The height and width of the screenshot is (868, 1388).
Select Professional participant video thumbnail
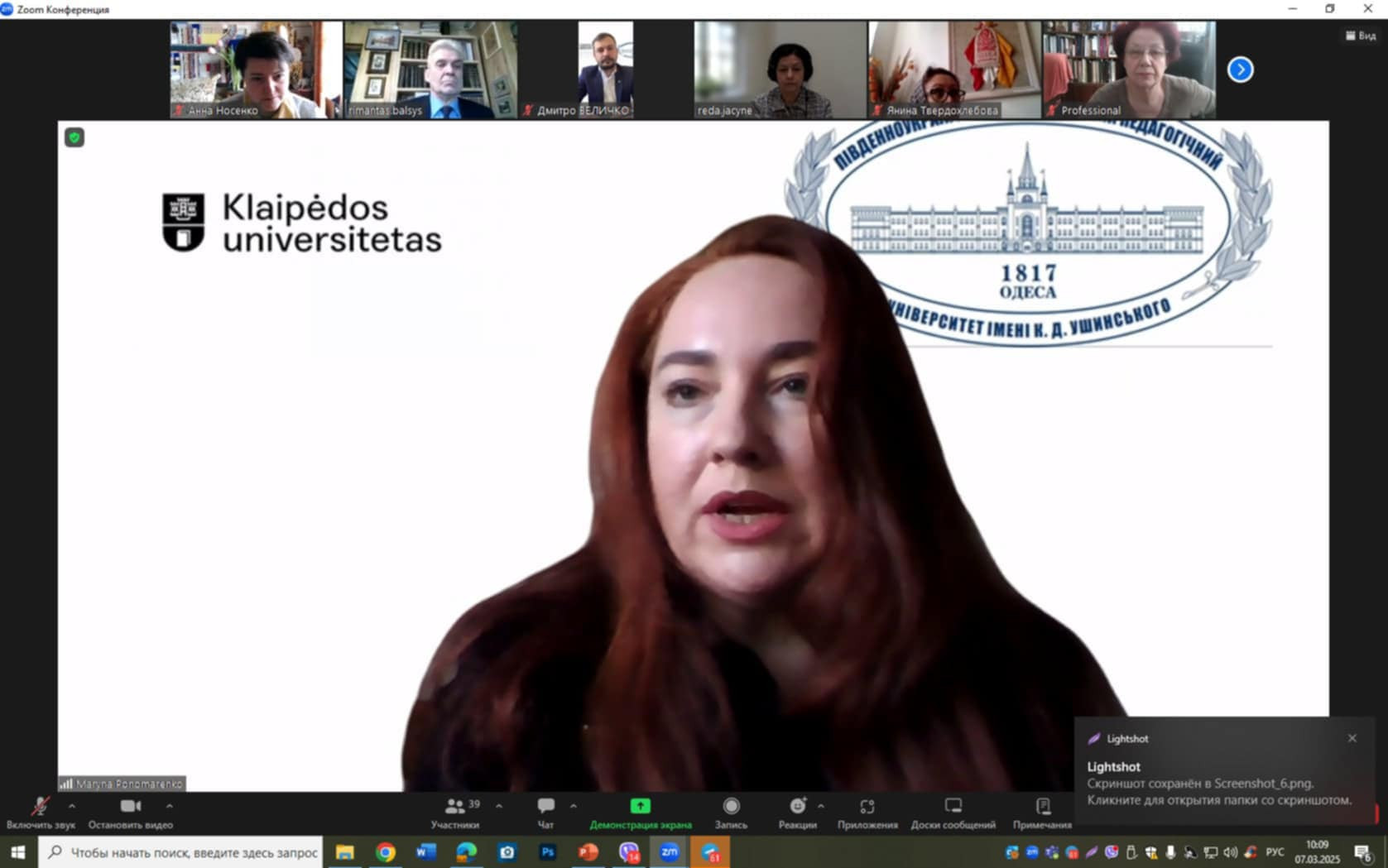[x=1129, y=70]
